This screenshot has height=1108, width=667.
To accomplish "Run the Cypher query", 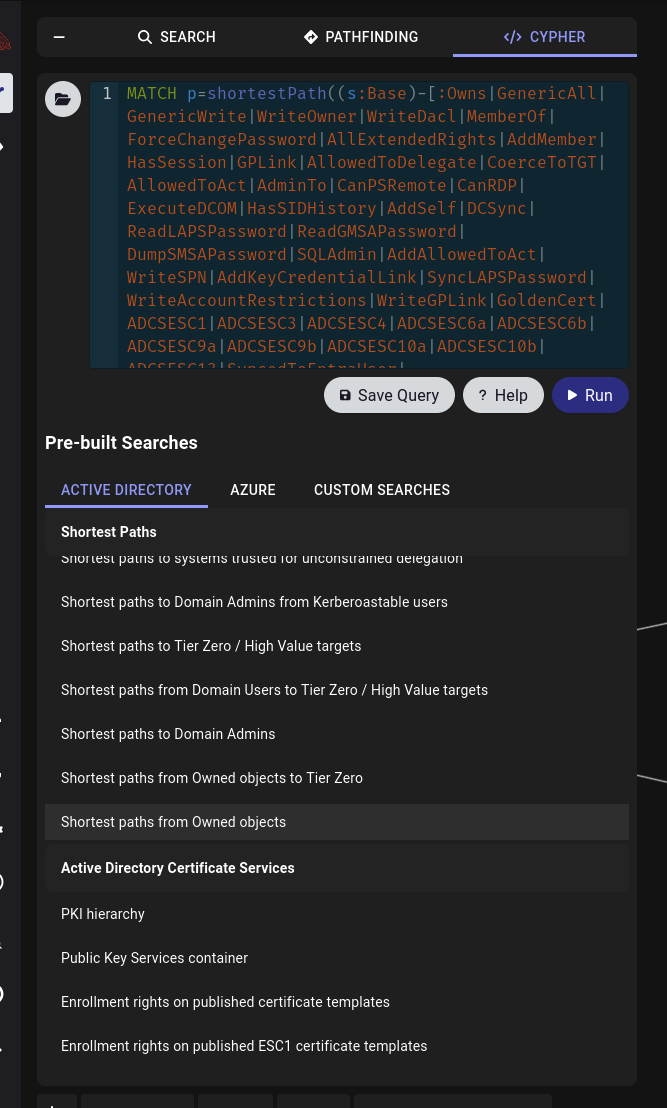I will click(x=590, y=395).
